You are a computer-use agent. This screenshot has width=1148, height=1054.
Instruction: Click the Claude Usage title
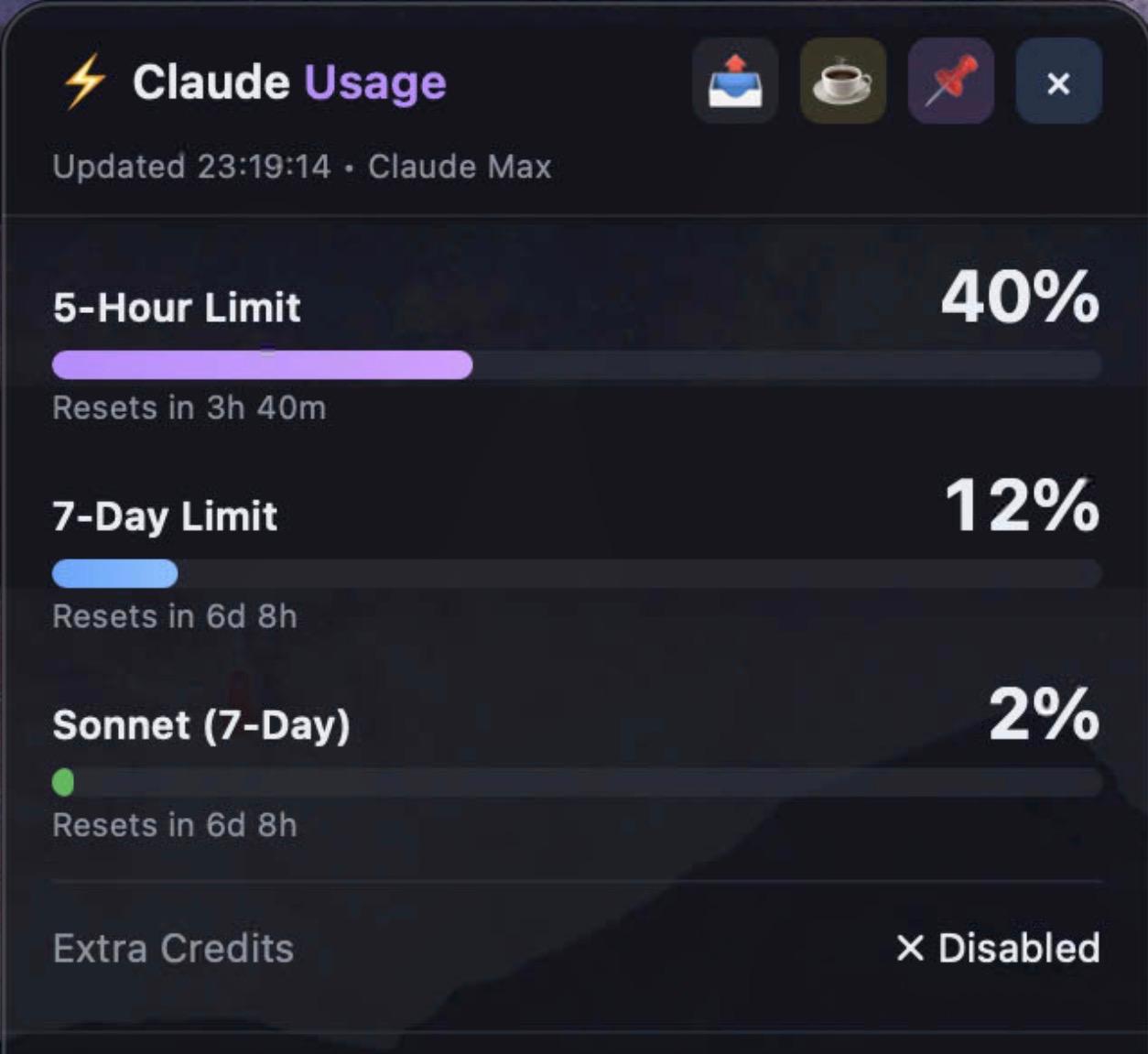[291, 81]
